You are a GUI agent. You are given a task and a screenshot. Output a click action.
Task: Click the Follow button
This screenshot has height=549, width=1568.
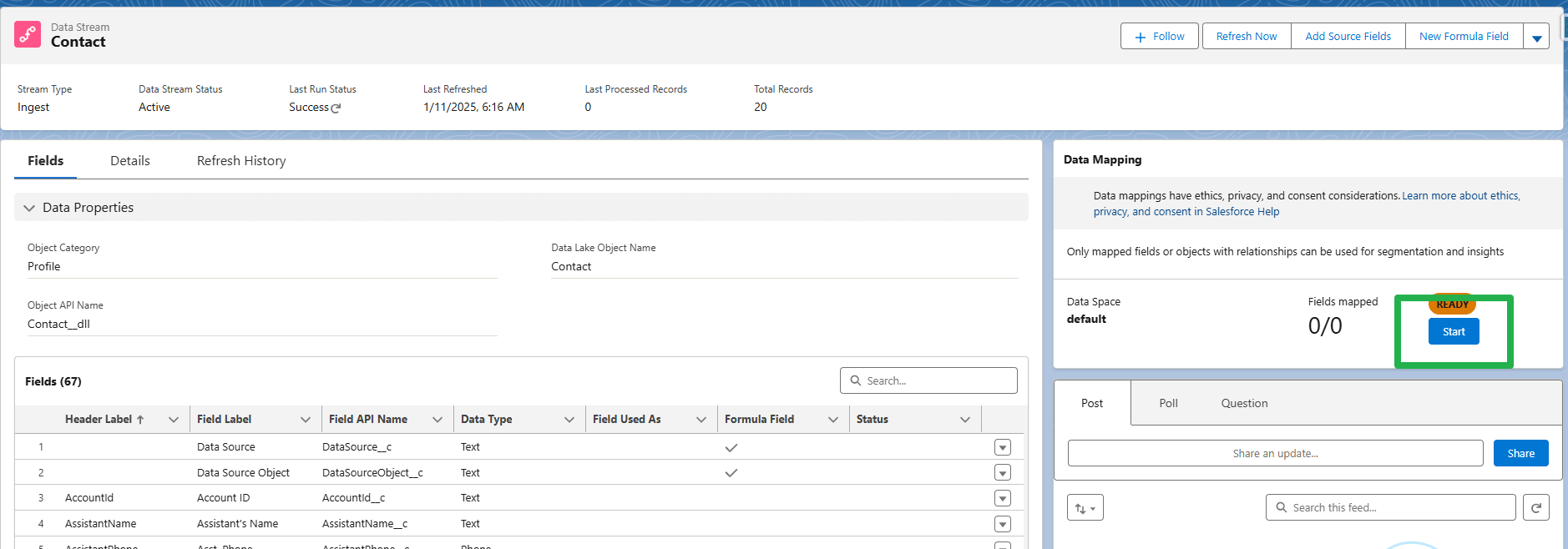pyautogui.click(x=1160, y=37)
